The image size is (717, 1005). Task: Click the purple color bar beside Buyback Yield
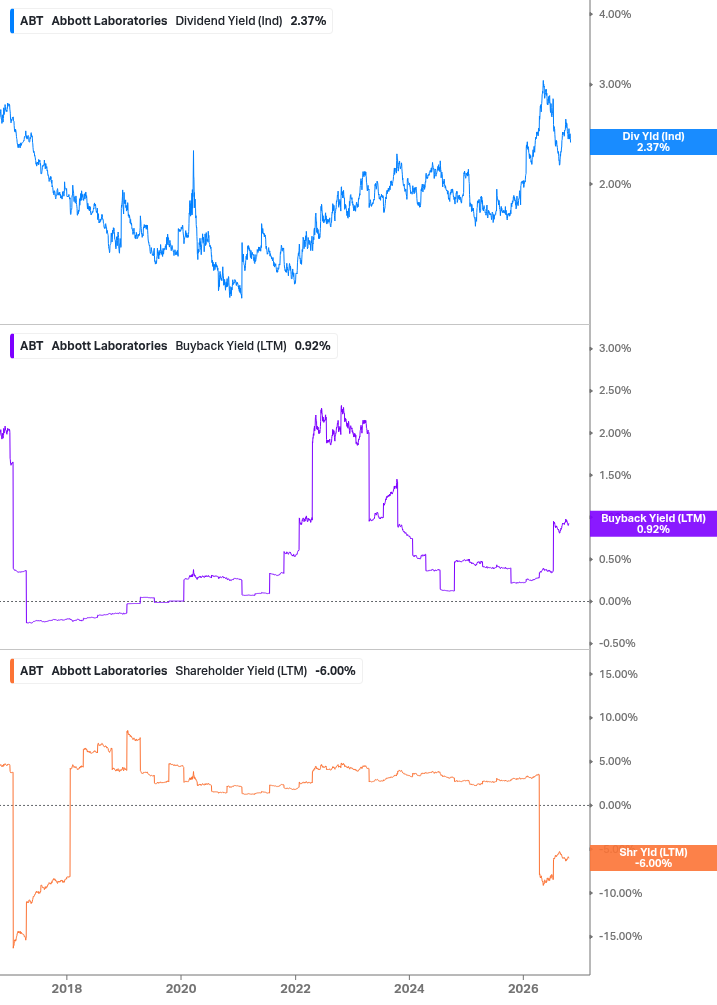(12, 346)
